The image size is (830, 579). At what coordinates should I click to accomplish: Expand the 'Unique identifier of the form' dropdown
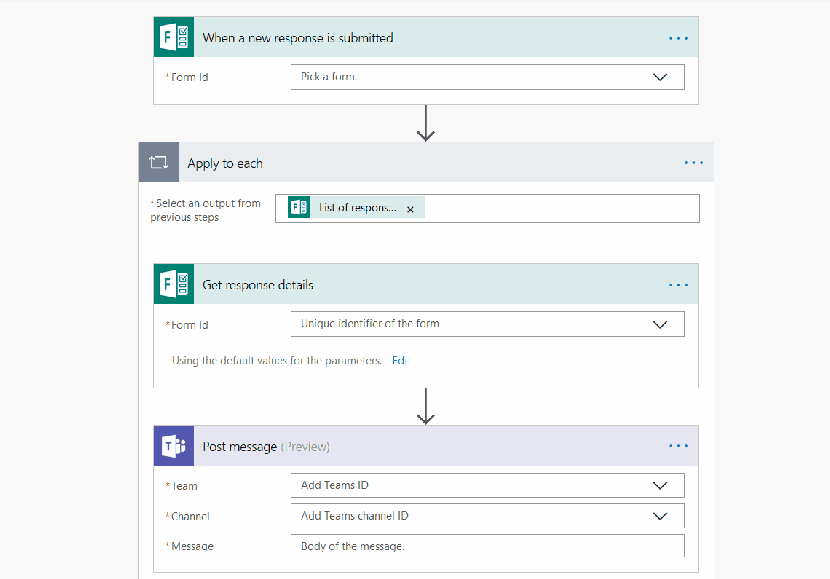tap(660, 324)
